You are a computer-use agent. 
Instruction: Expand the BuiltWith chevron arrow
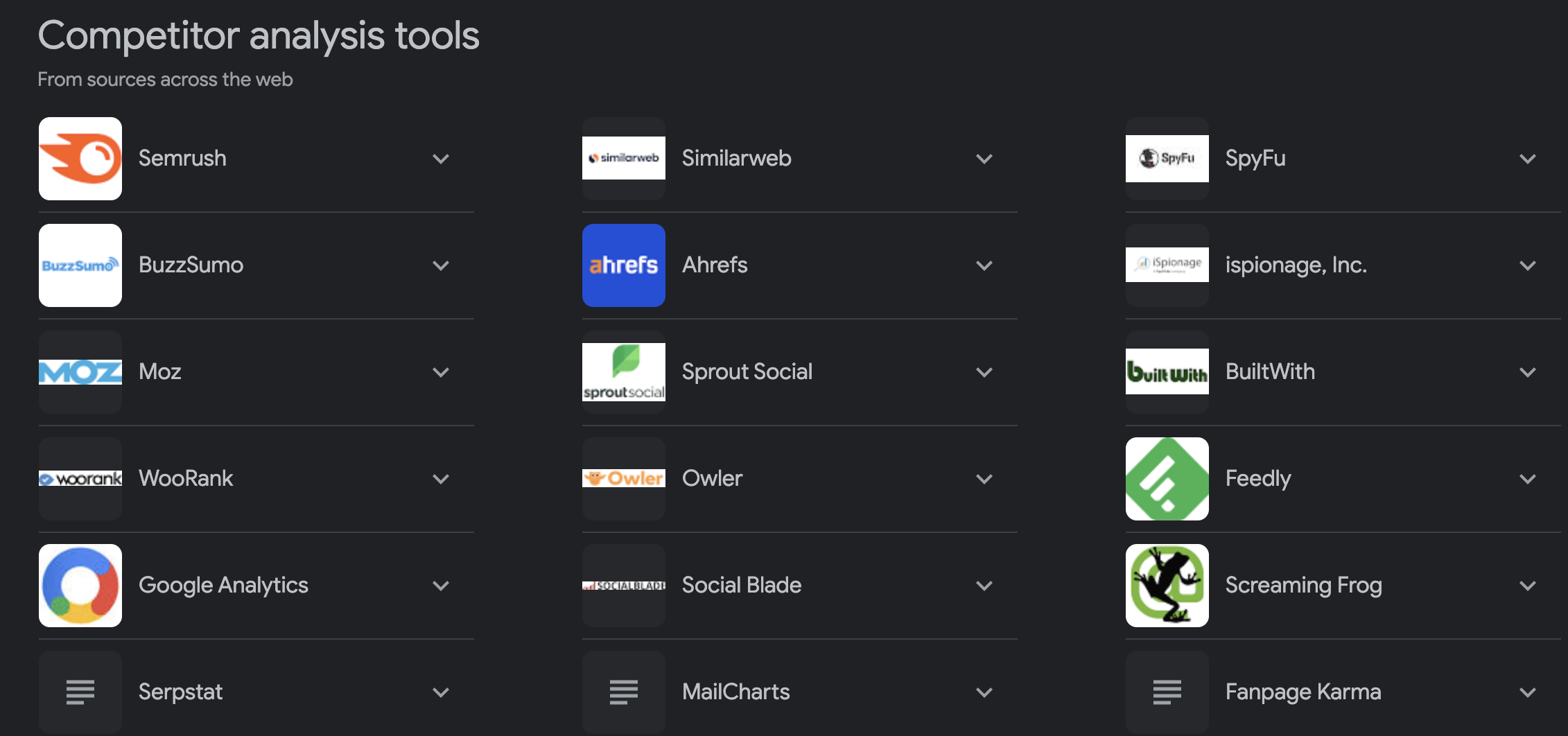[1528, 372]
